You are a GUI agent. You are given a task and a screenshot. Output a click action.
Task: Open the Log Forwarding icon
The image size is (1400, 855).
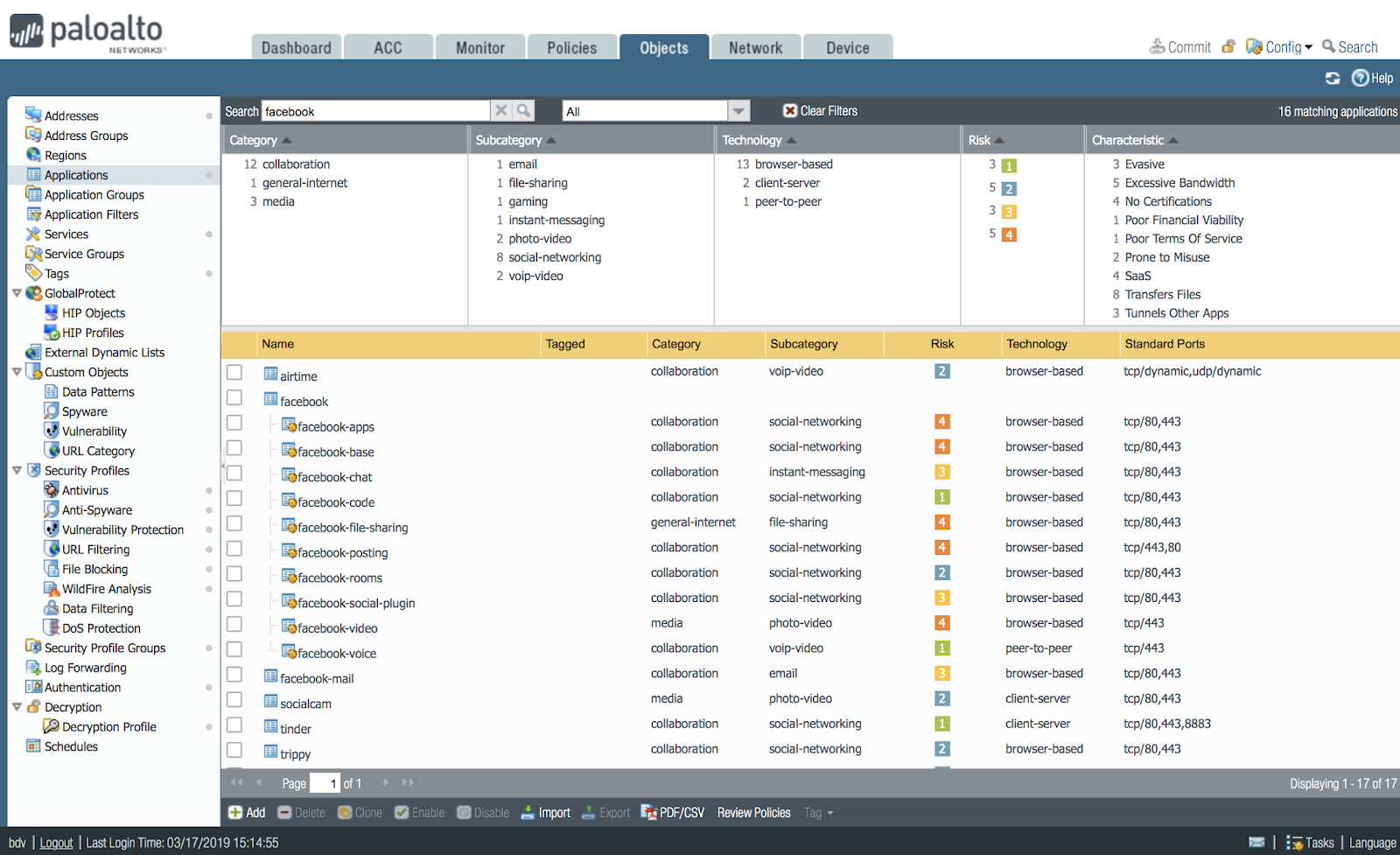(33, 668)
